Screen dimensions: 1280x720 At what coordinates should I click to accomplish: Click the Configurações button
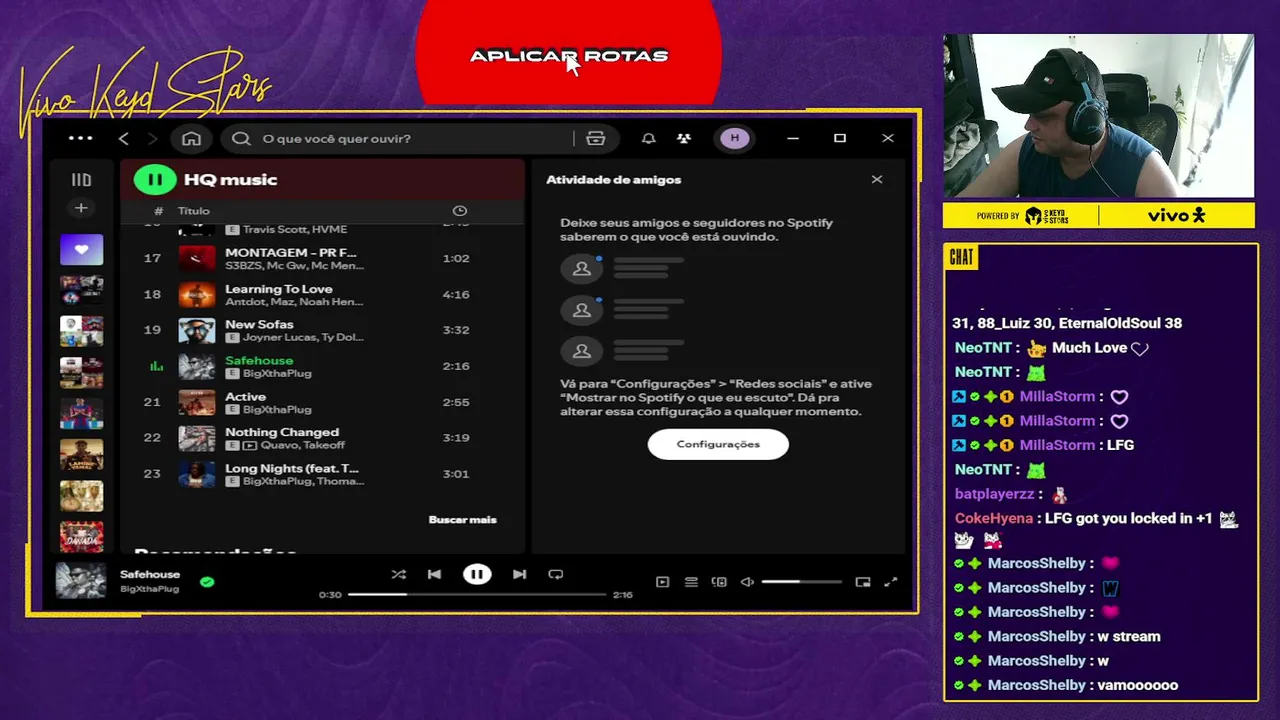click(x=718, y=444)
